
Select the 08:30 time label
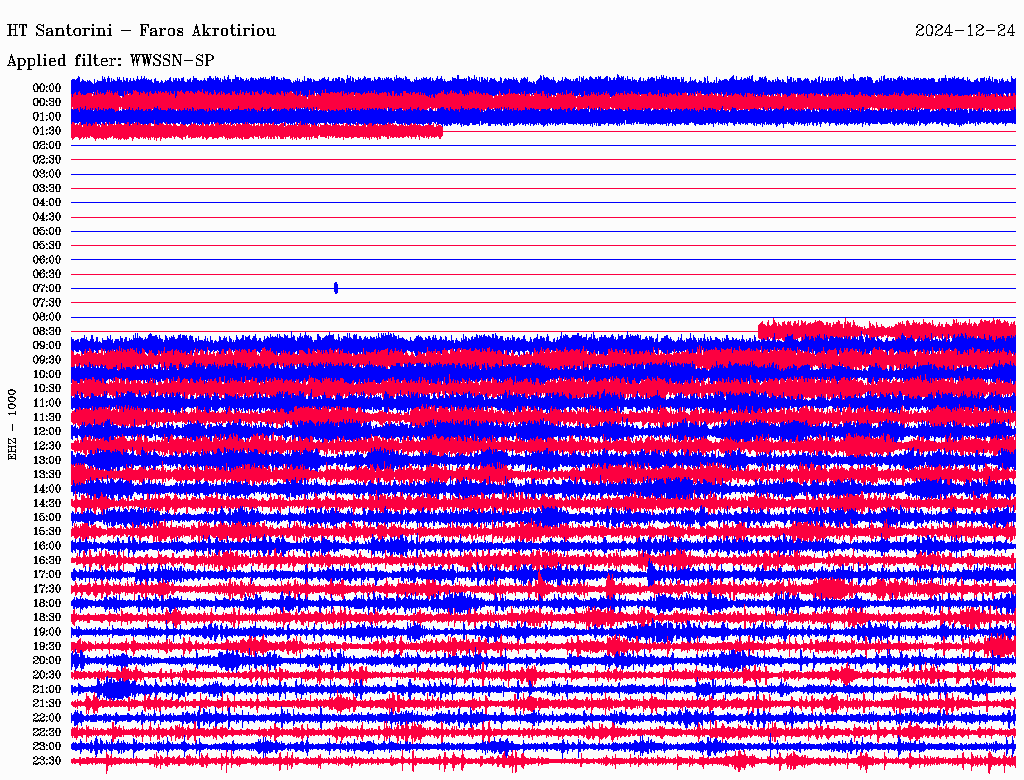point(47,331)
